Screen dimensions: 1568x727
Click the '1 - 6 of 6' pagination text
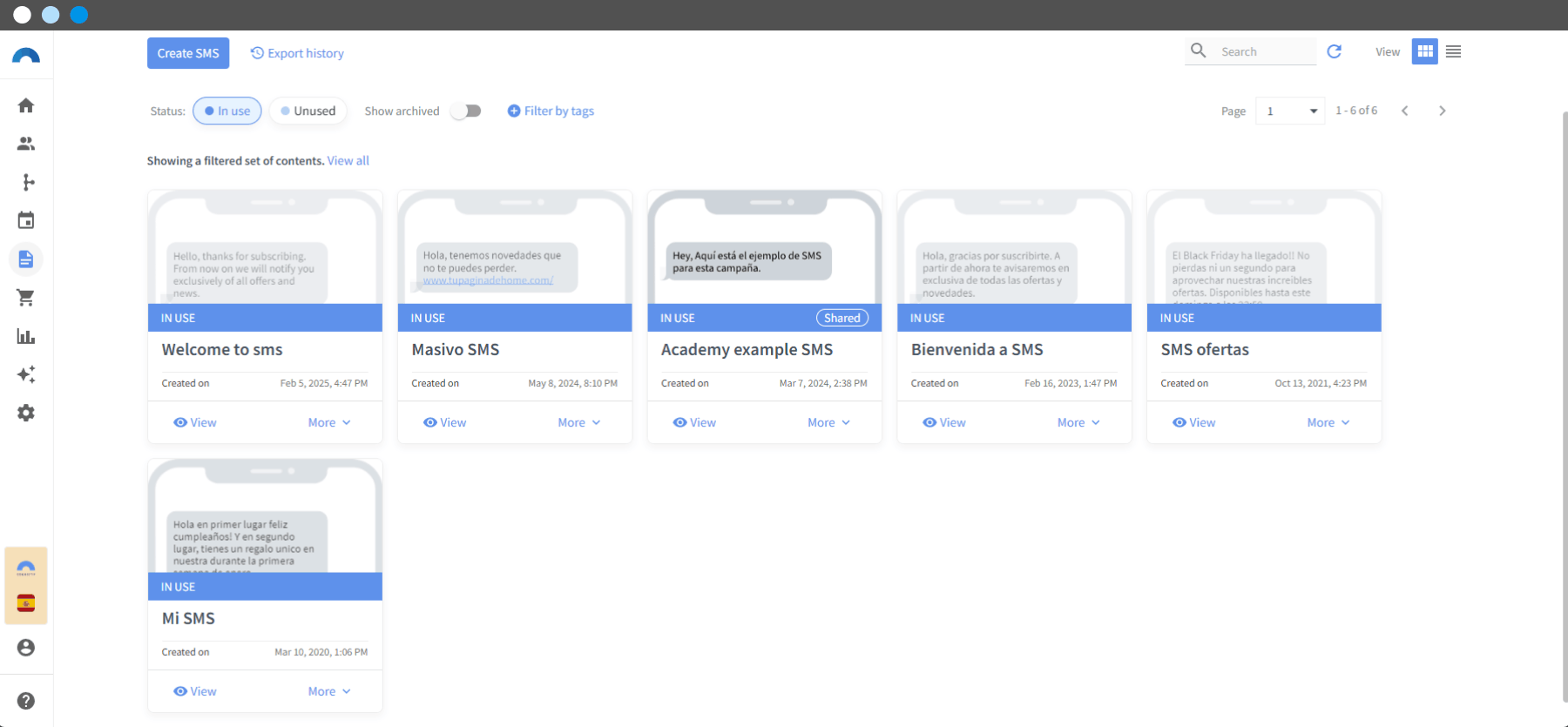(x=1356, y=111)
